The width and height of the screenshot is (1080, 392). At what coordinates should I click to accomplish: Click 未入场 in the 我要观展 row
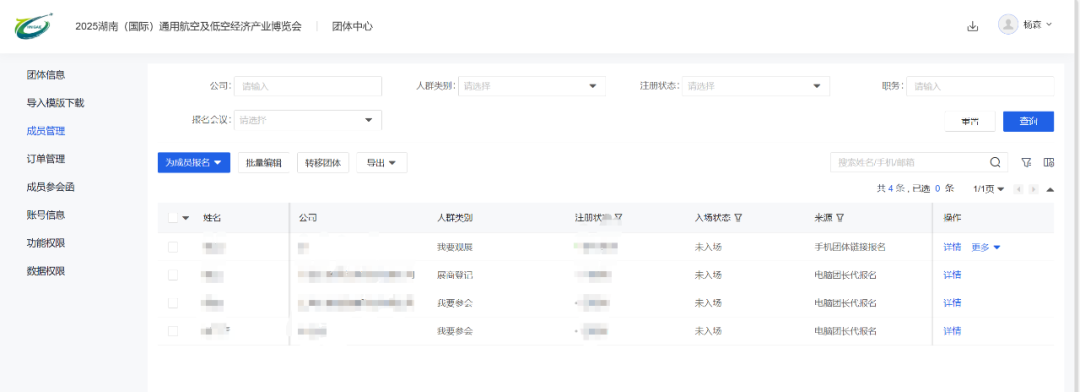point(708,247)
